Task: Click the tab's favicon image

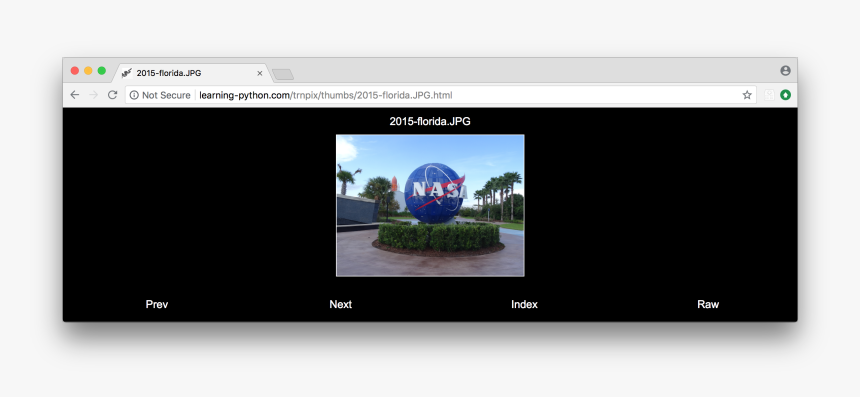Action: click(127, 73)
